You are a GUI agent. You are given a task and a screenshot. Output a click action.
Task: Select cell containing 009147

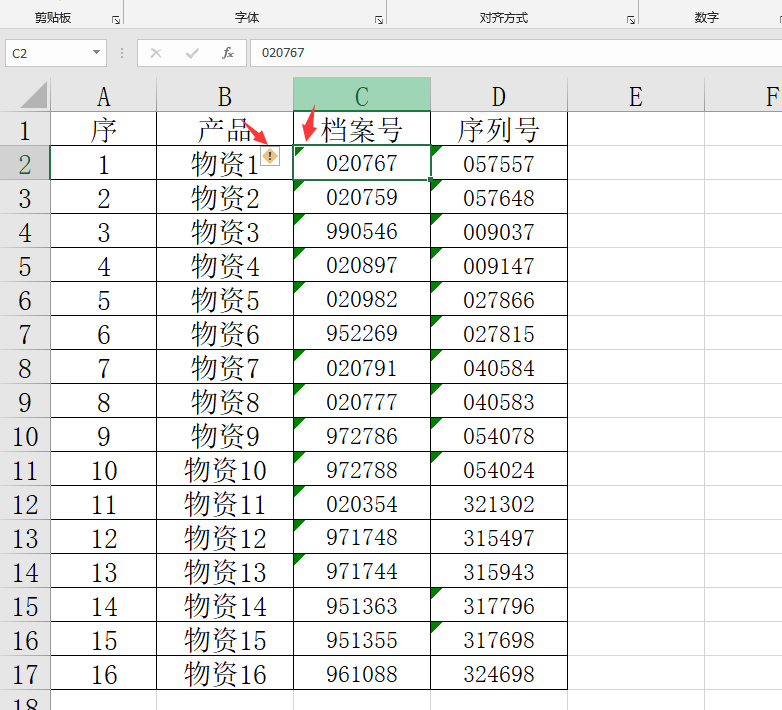pyautogui.click(x=499, y=265)
